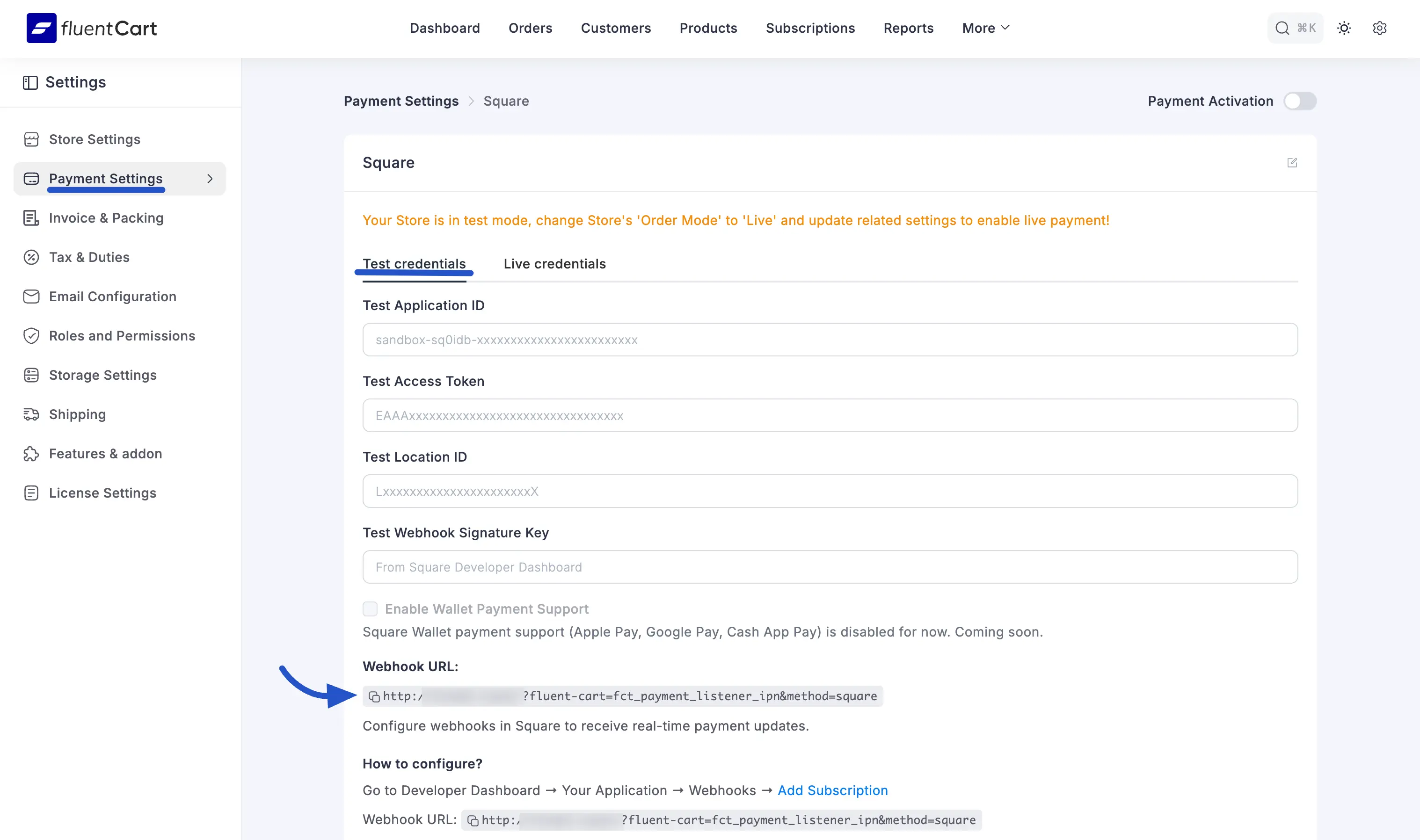Toggle Payment Activation switch
The image size is (1420, 840).
1300,101
